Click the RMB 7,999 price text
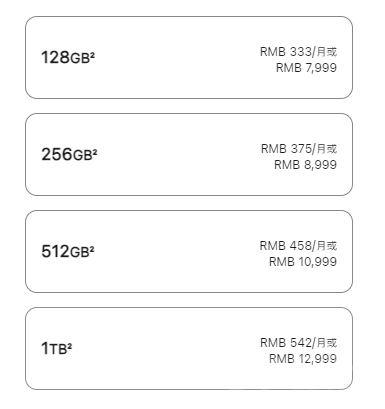Image resolution: width=385 pixels, height=409 pixels. point(306,68)
